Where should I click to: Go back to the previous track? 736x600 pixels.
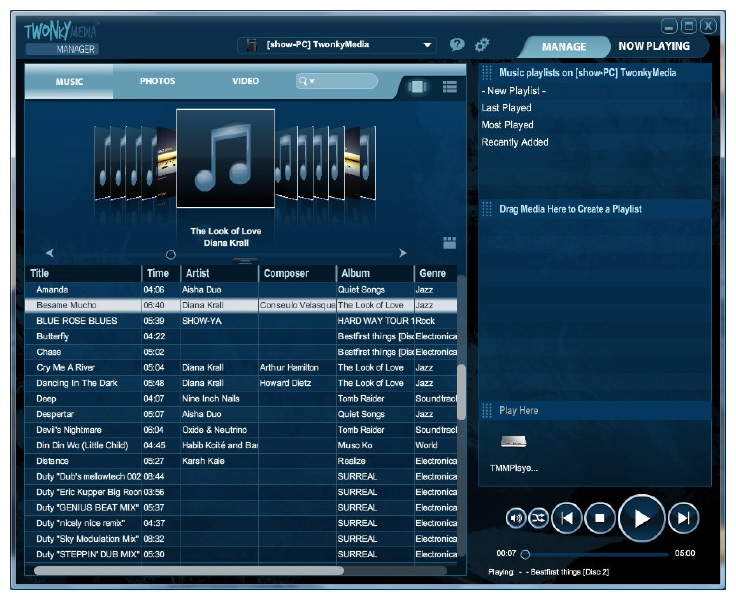point(566,517)
